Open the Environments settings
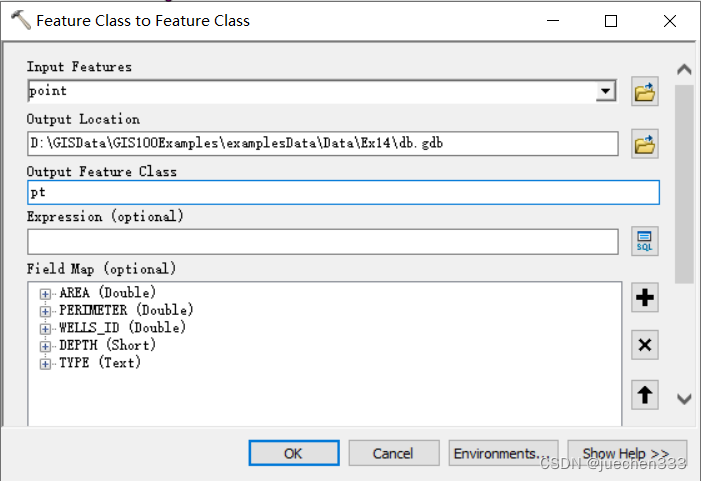The width and height of the screenshot is (701, 481). click(x=502, y=453)
